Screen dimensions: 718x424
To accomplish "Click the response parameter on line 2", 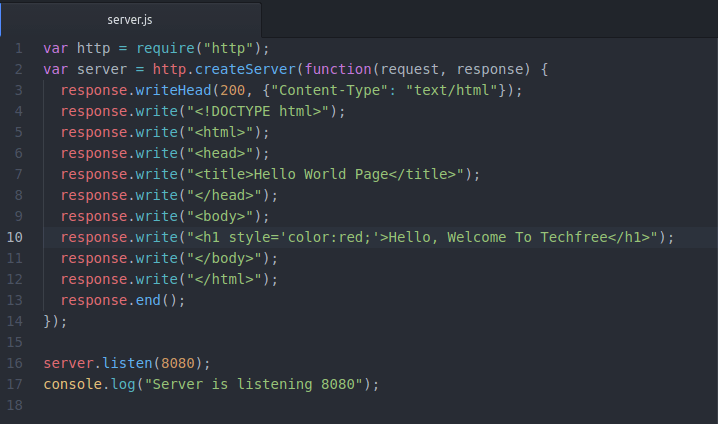I will (x=490, y=69).
